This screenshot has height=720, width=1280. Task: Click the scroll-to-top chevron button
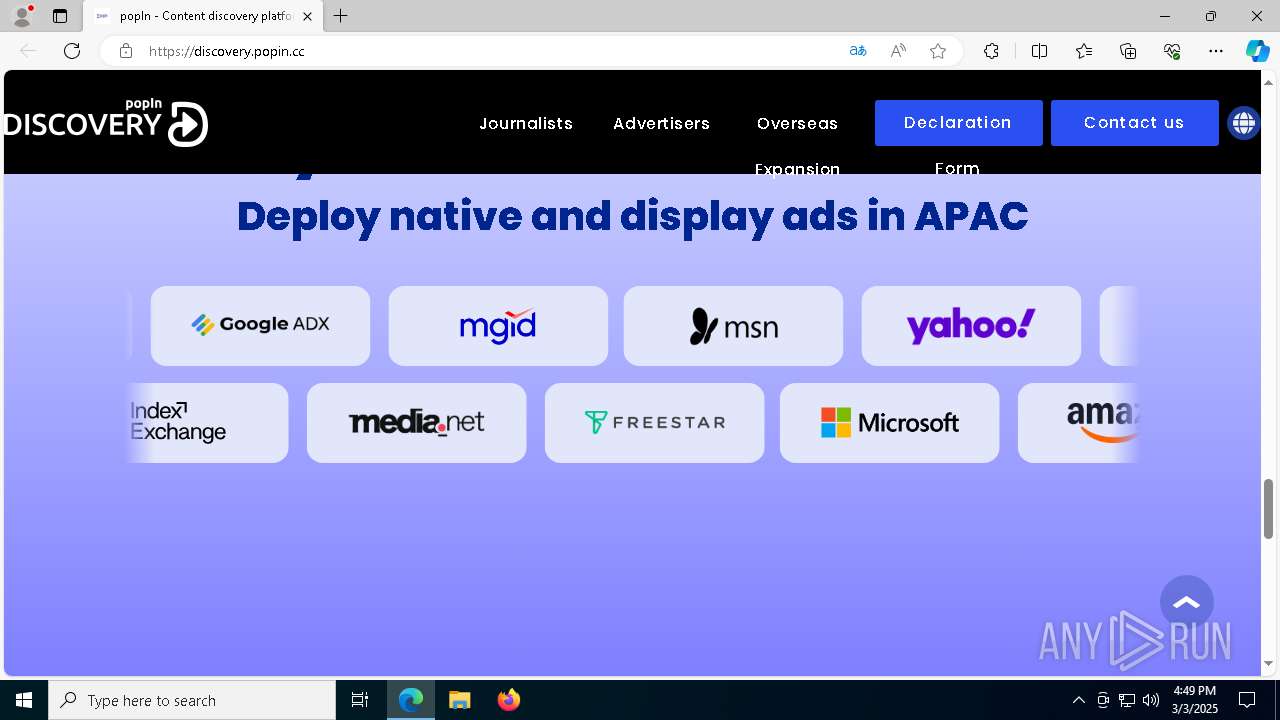click(x=1187, y=602)
